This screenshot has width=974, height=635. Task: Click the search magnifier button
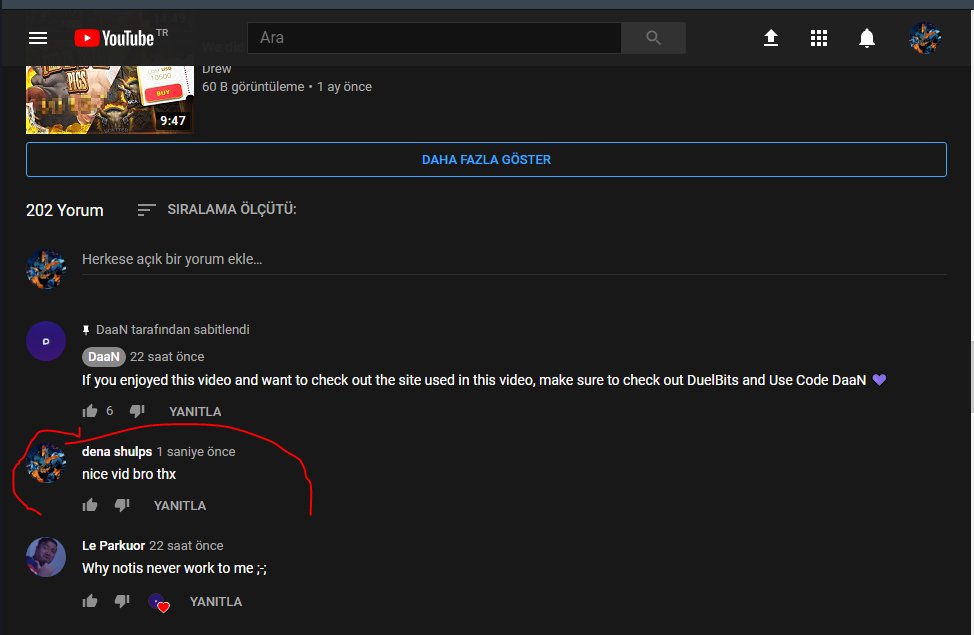[x=653, y=38]
